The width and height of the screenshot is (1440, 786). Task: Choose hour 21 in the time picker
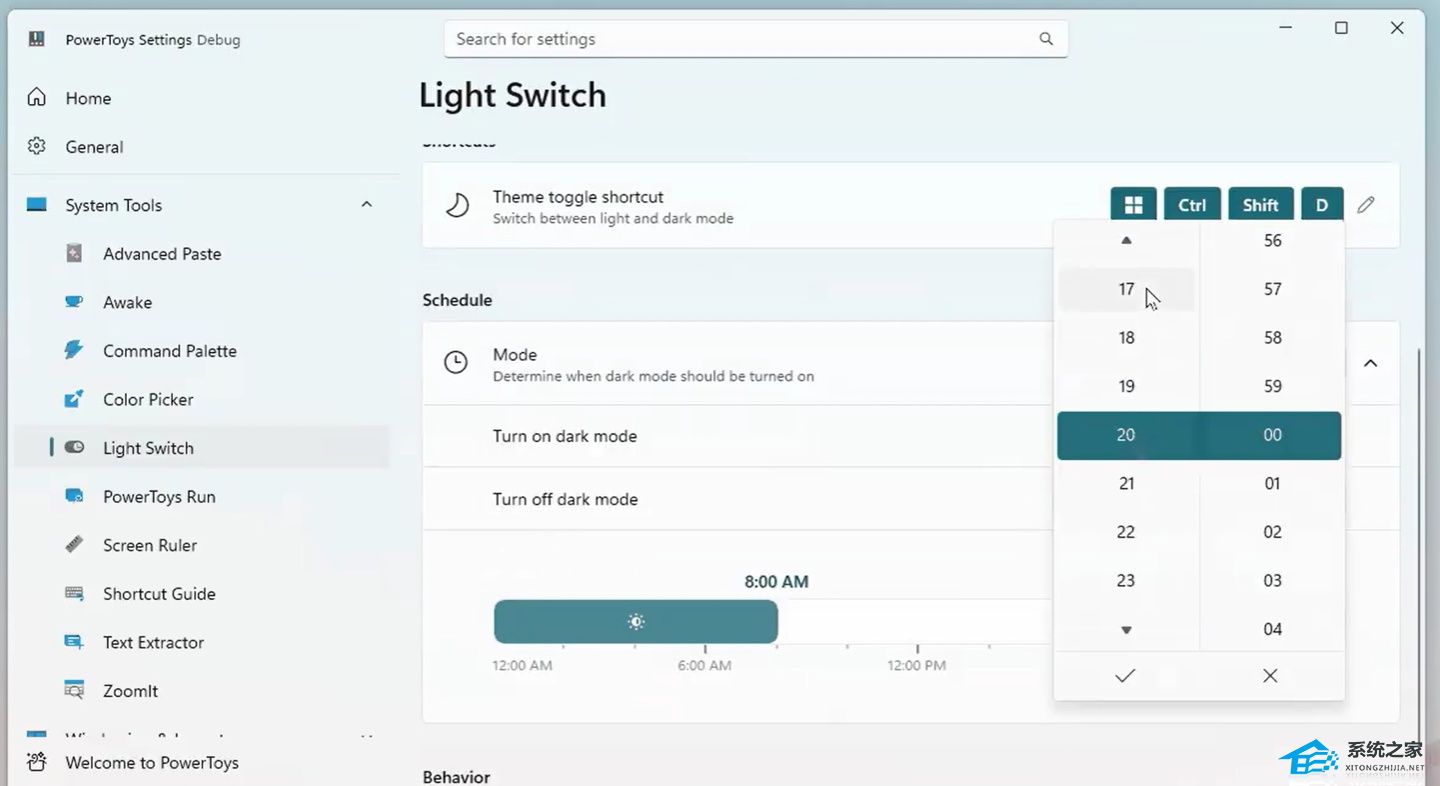coord(1126,483)
